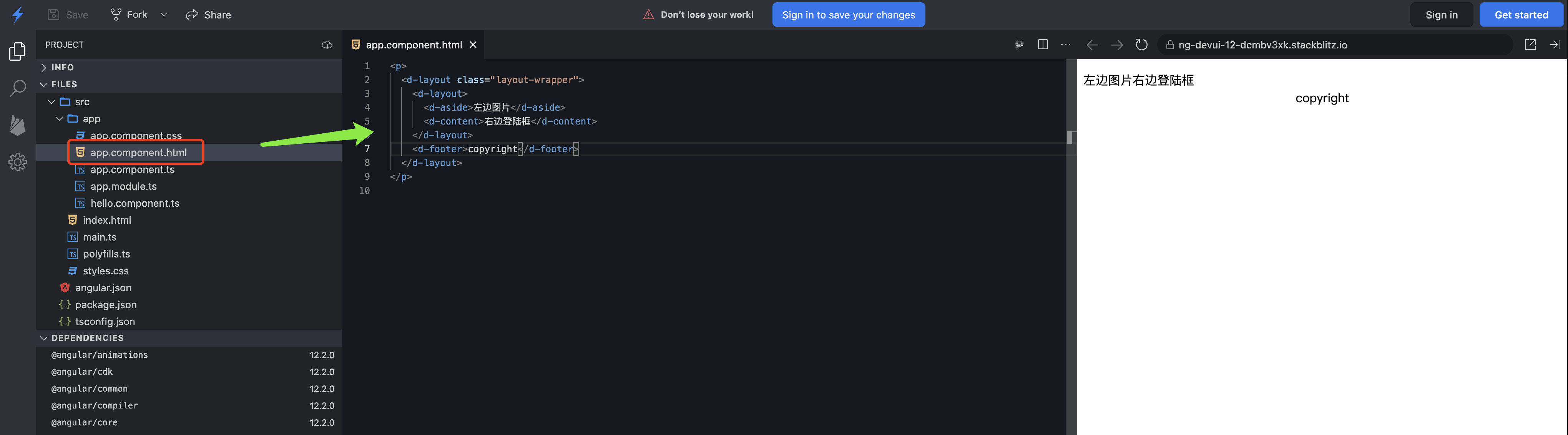
Task: Open package.json file
Action: click(x=189, y=305)
